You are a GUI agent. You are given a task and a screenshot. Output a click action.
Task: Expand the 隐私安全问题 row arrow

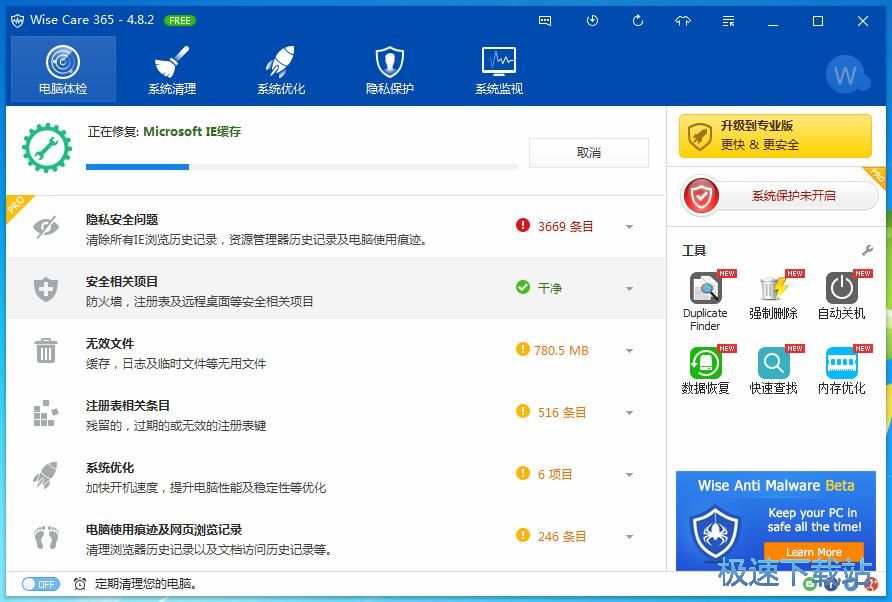629,227
